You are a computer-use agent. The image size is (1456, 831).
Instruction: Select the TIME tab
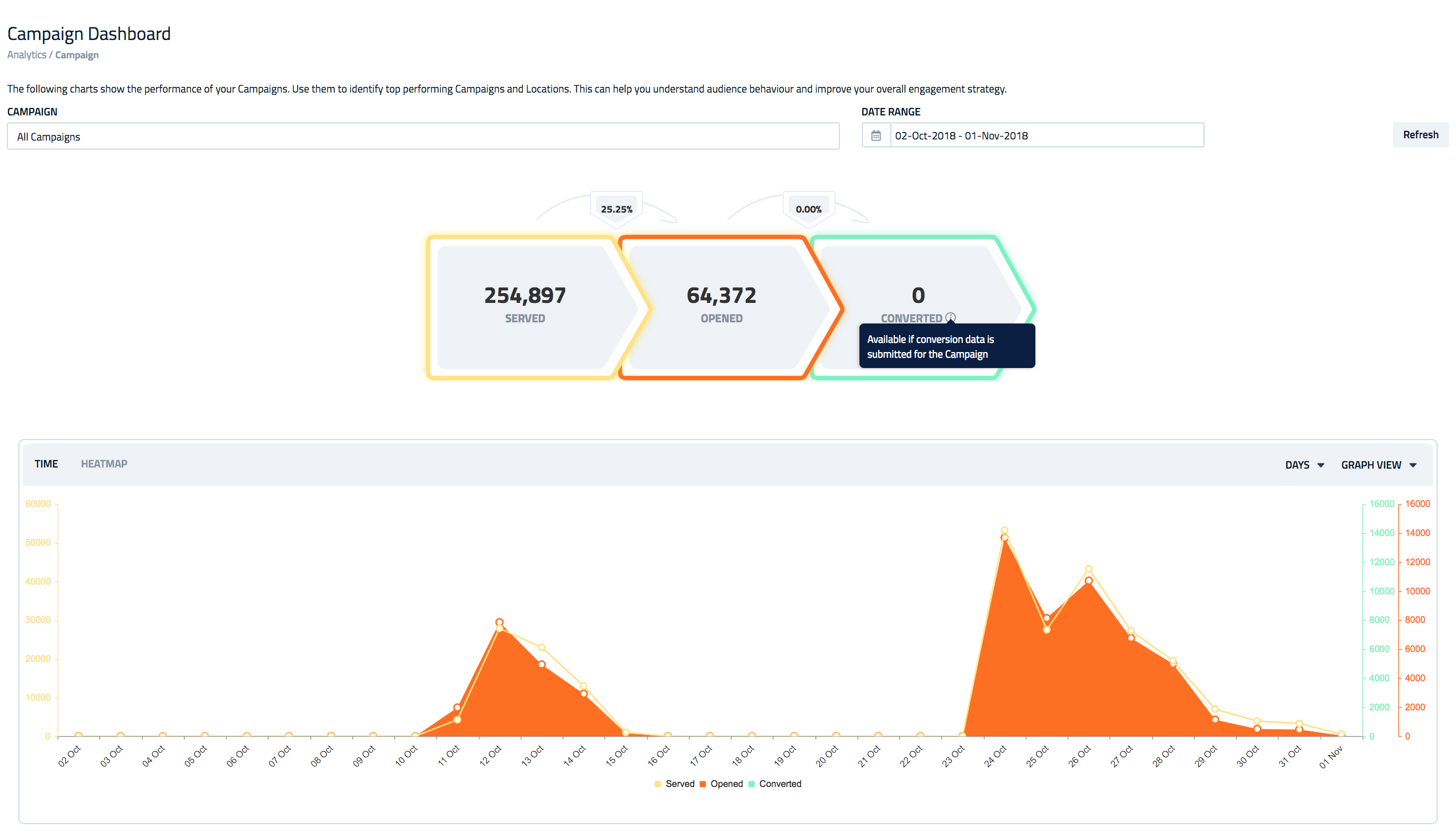point(46,464)
